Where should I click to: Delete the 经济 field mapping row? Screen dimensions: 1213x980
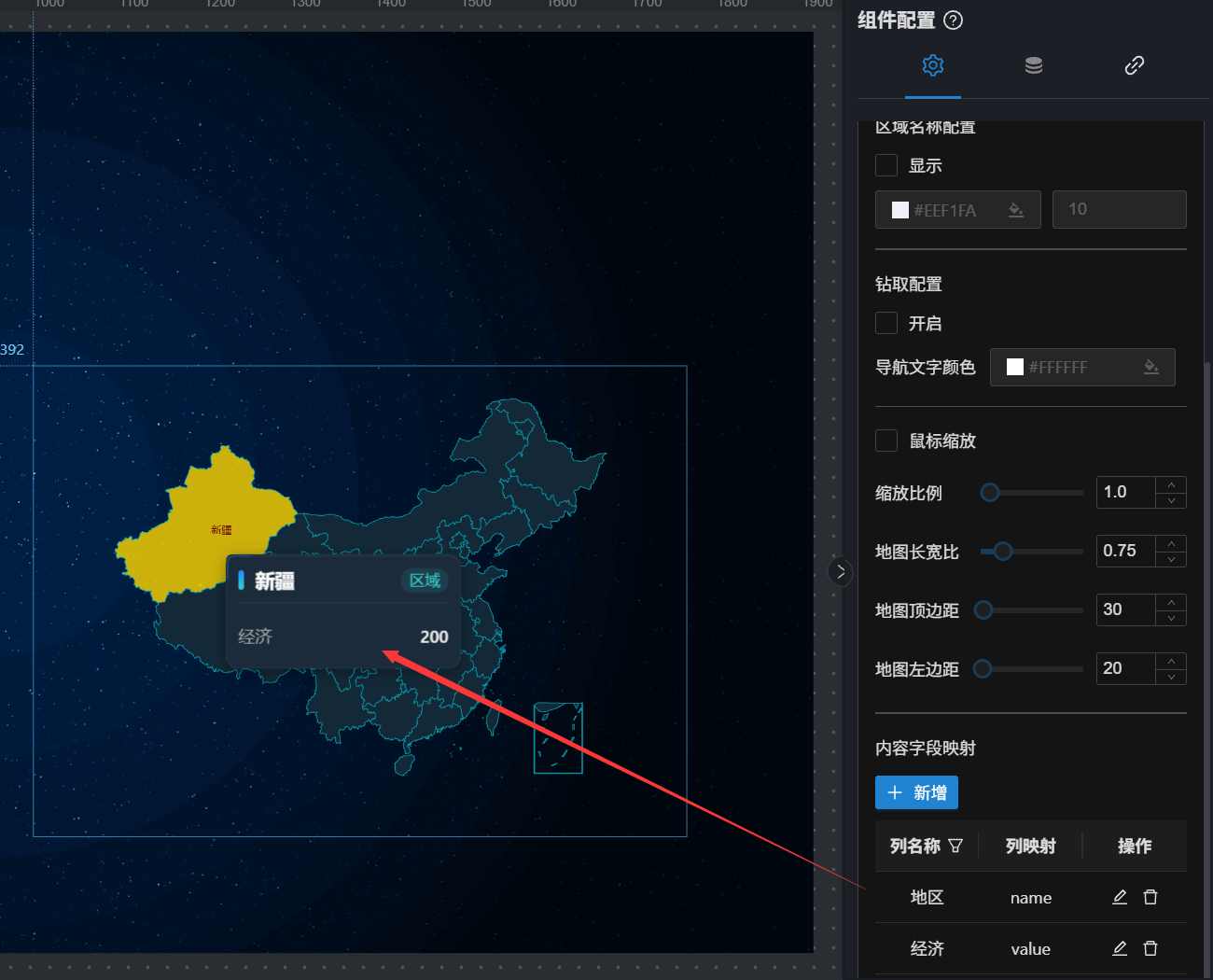[1150, 948]
